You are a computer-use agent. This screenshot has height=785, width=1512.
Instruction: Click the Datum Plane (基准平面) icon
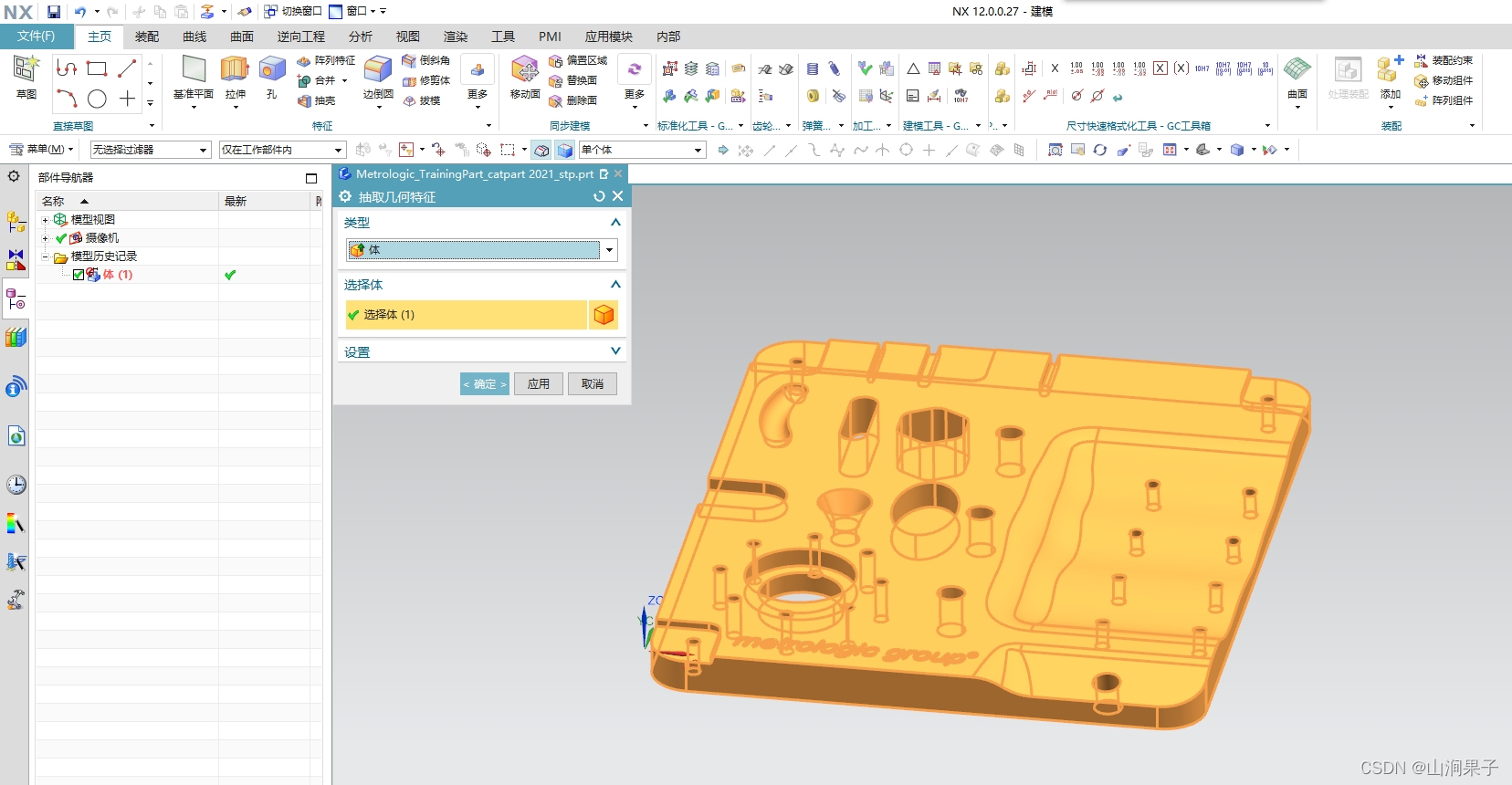(194, 69)
